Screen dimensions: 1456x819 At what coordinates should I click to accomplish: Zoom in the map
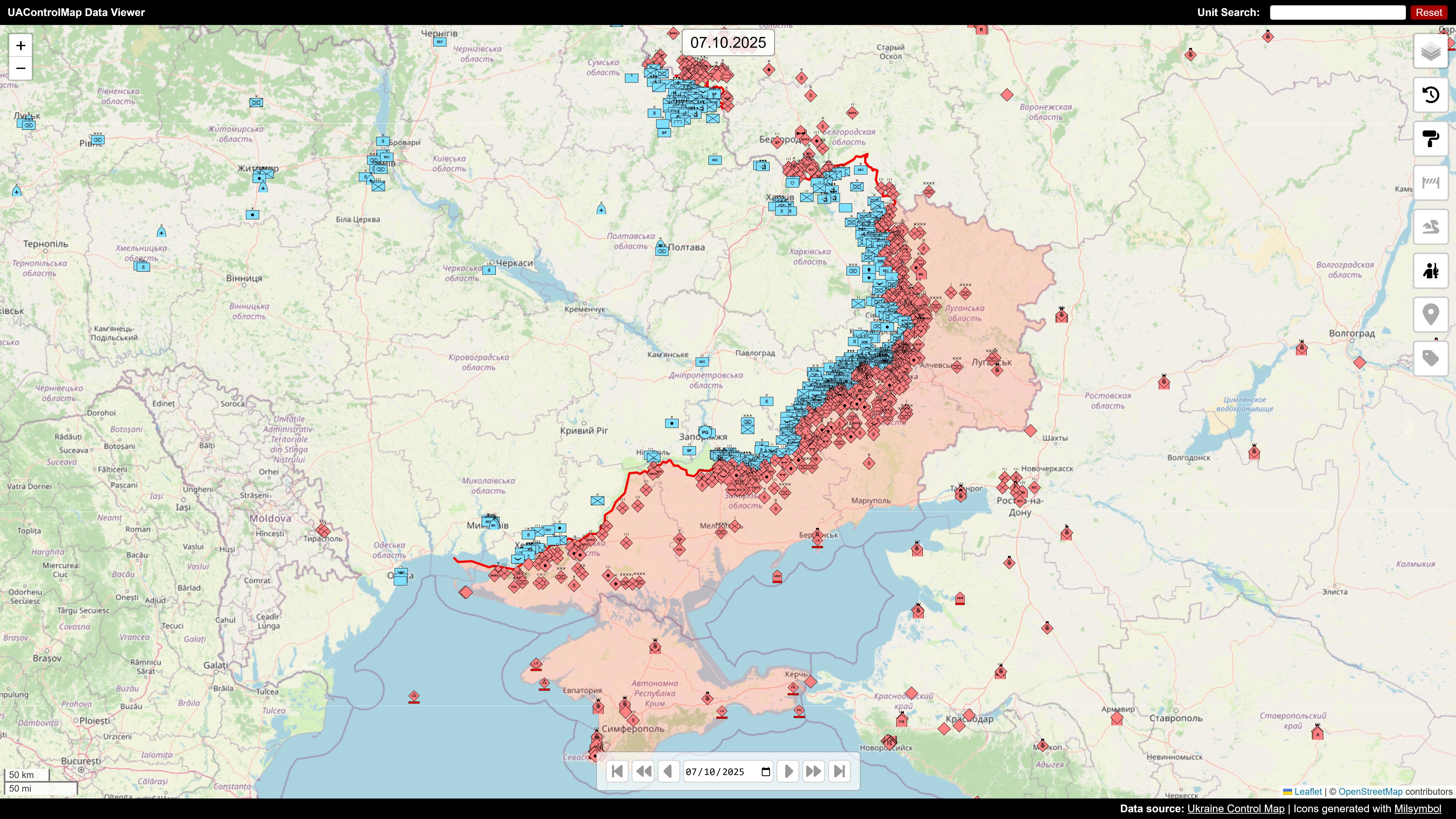point(21,46)
